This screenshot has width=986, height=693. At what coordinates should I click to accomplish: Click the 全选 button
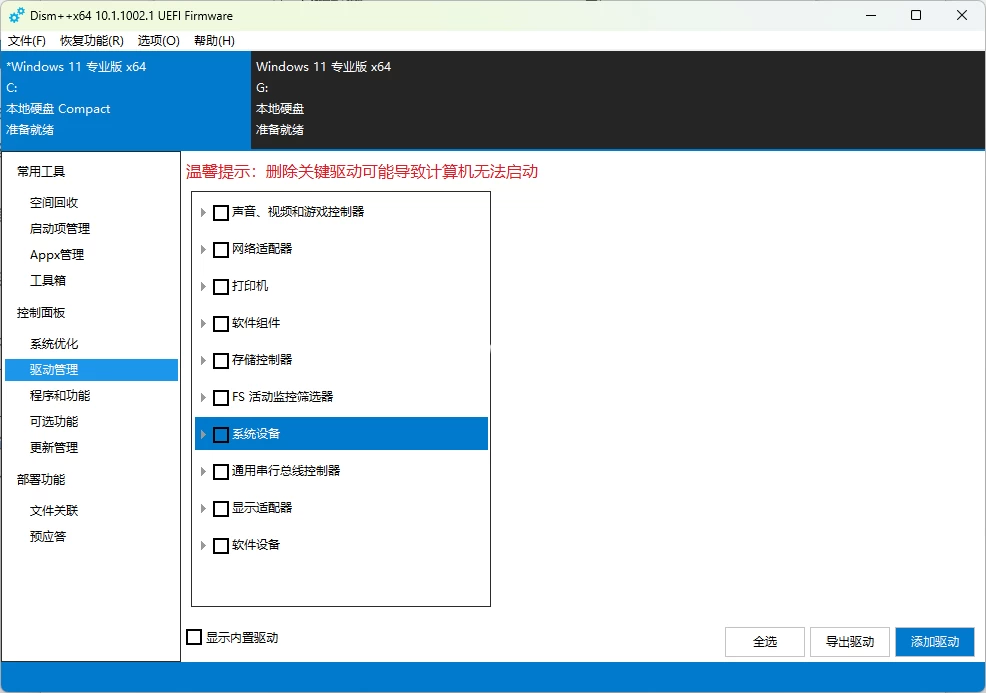[x=765, y=642]
